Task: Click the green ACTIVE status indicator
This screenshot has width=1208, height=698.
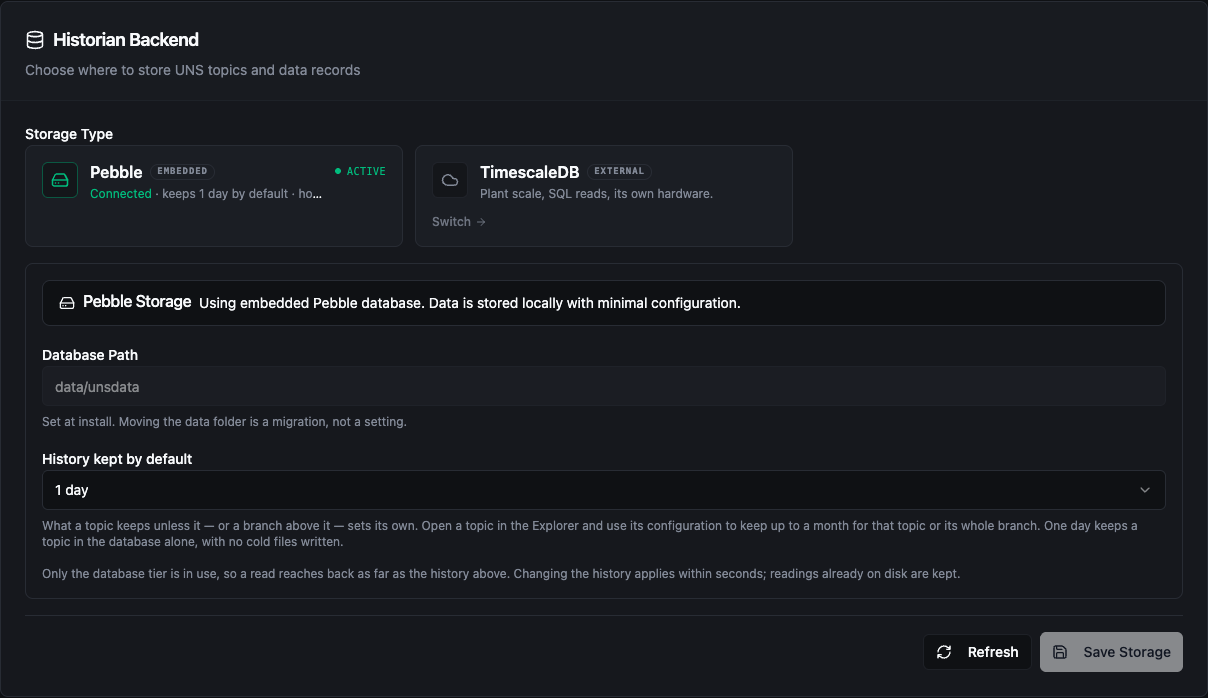Action: (x=360, y=171)
